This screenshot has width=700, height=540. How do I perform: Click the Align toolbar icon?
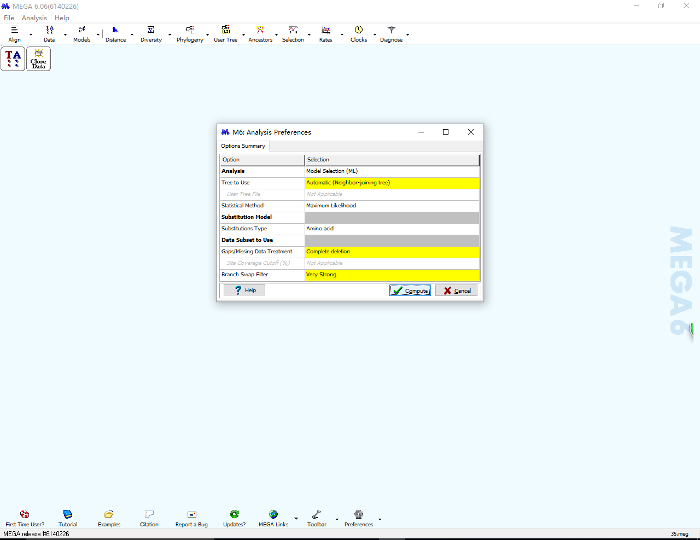pyautogui.click(x=14, y=33)
